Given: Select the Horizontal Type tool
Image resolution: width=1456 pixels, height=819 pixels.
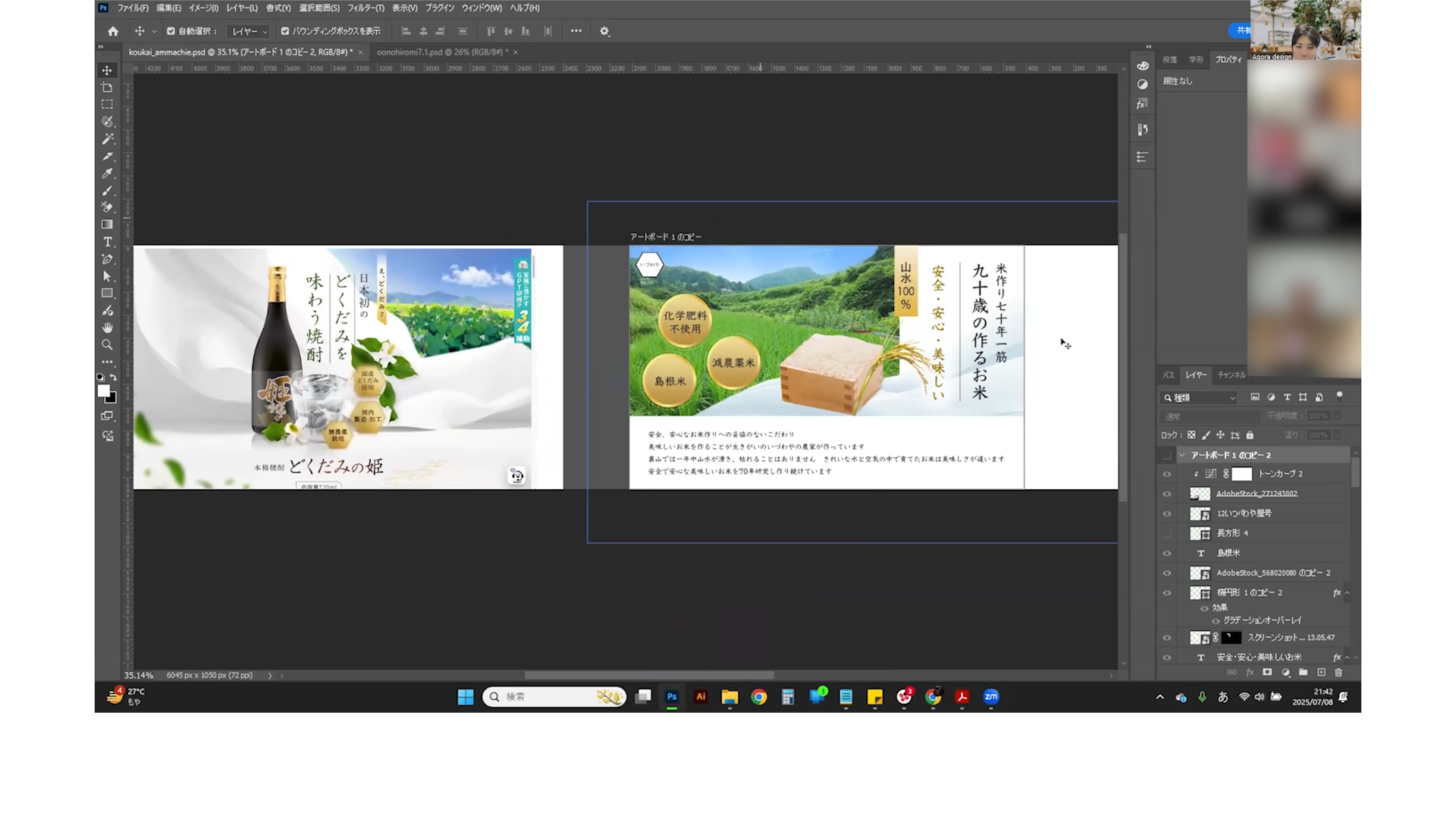Looking at the screenshot, I should point(107,242).
